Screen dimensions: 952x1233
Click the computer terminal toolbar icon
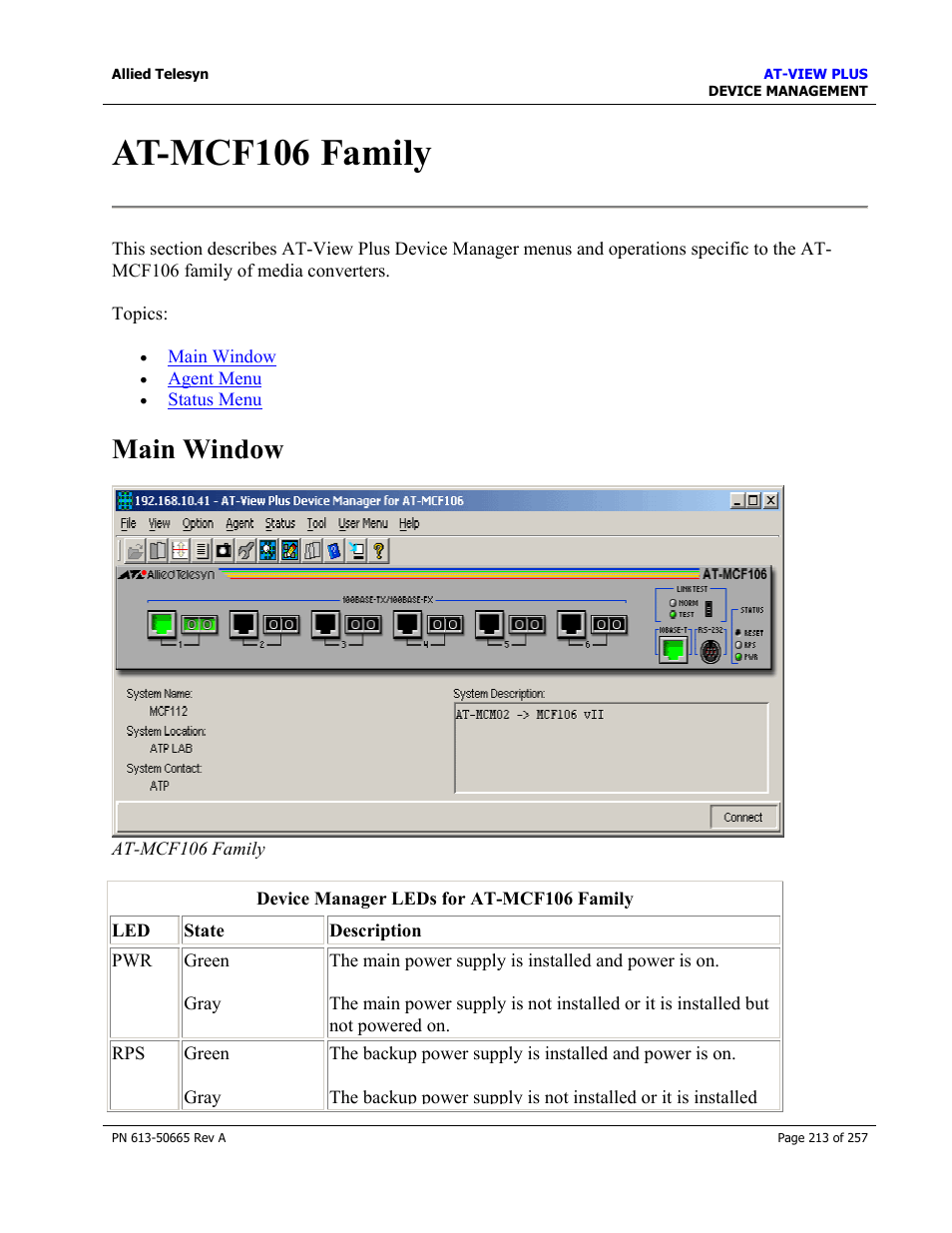click(x=356, y=550)
